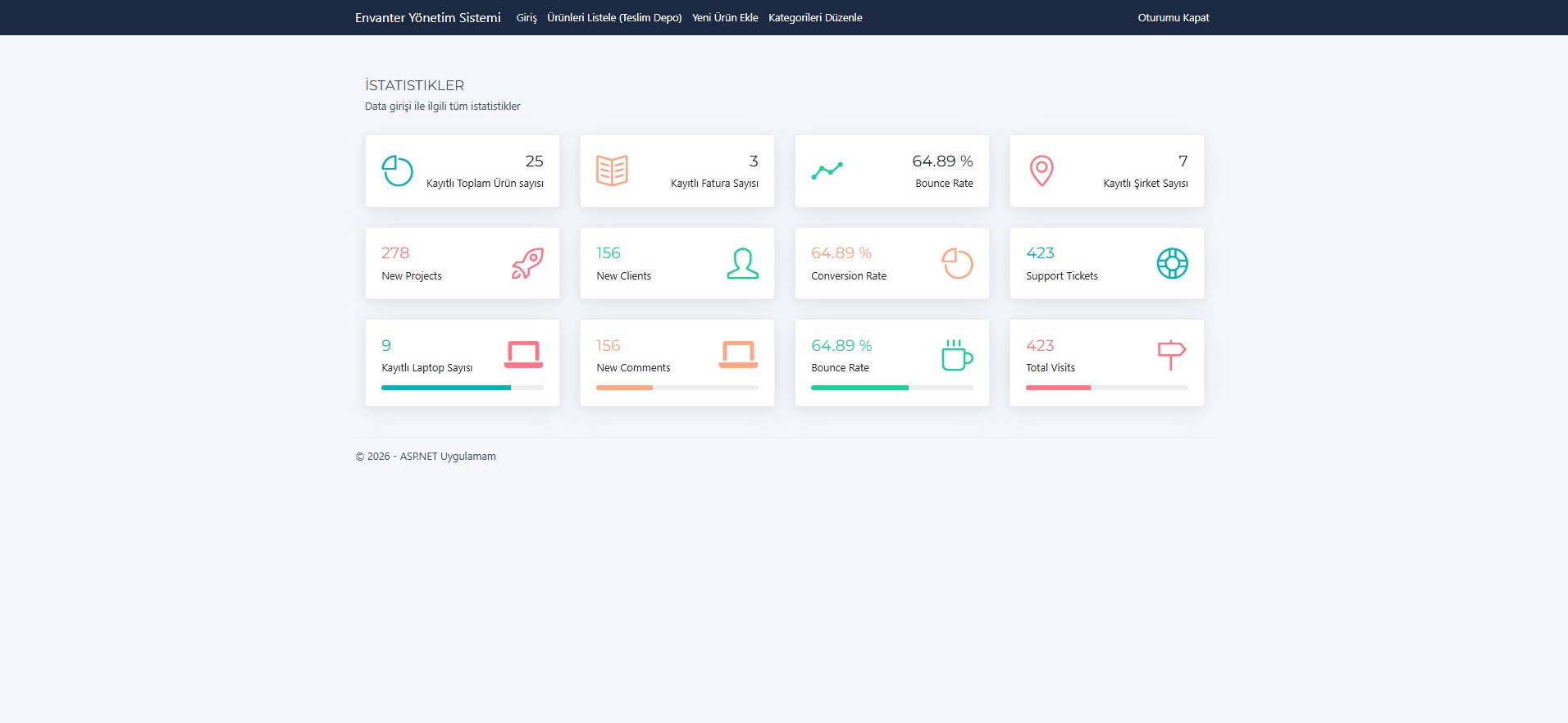Click the rocket icon in New Projects card

tap(527, 263)
